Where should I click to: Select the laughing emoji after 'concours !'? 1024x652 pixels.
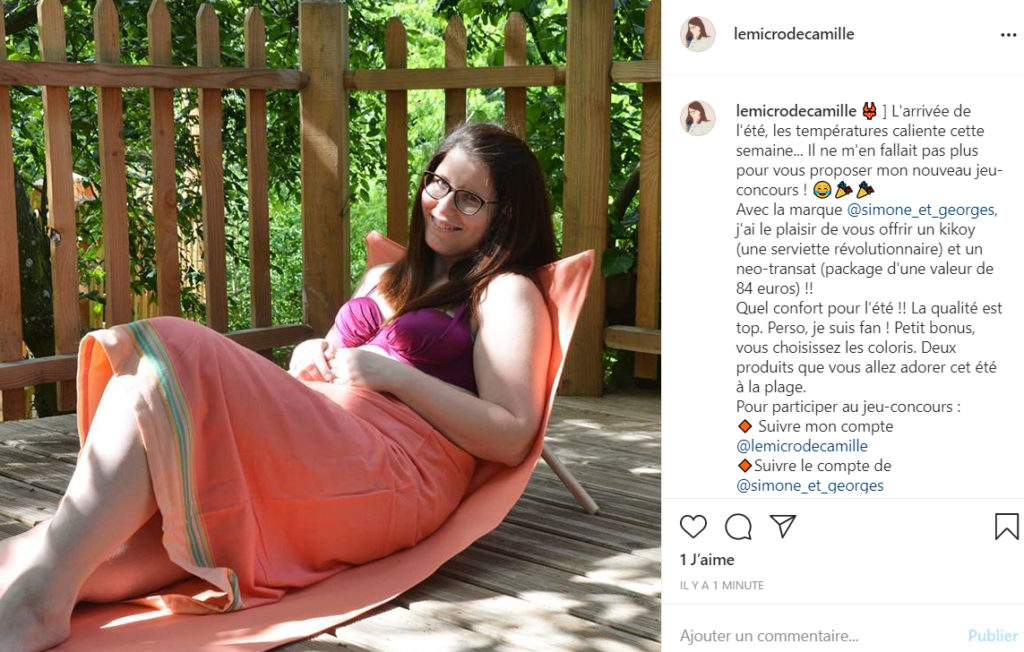tap(822, 190)
